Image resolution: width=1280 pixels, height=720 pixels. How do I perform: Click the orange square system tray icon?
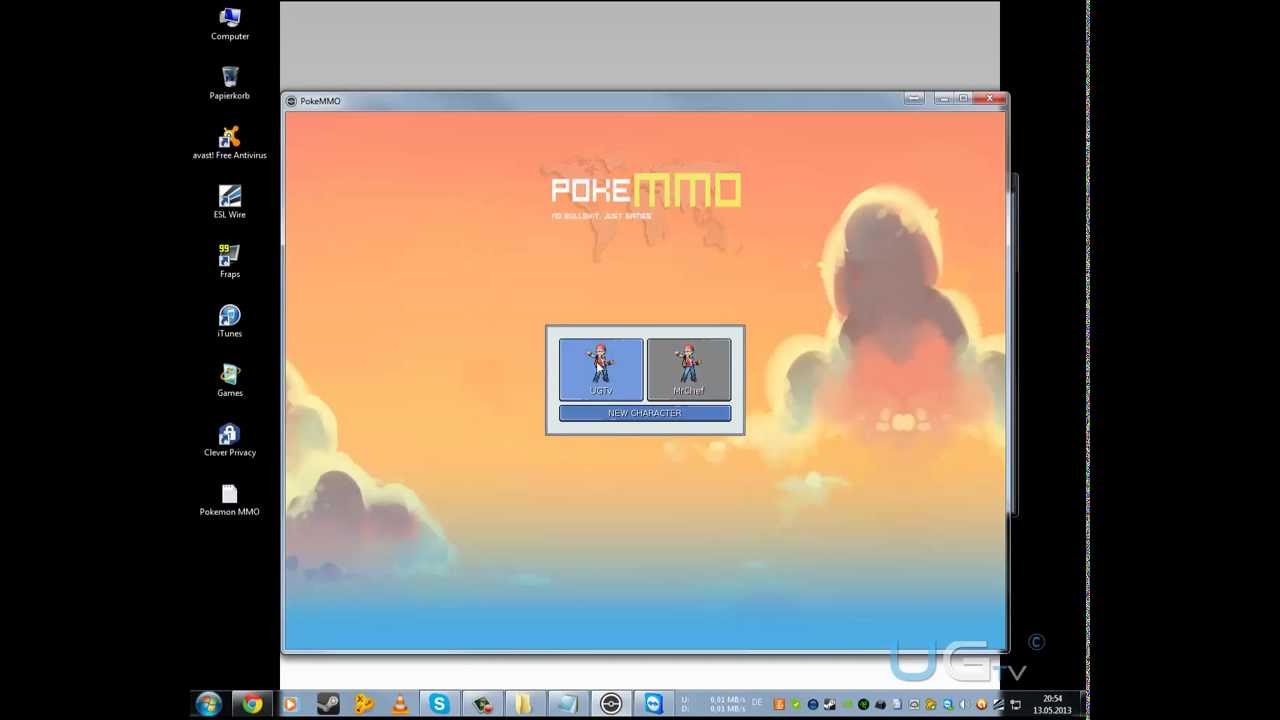pyautogui.click(x=779, y=705)
